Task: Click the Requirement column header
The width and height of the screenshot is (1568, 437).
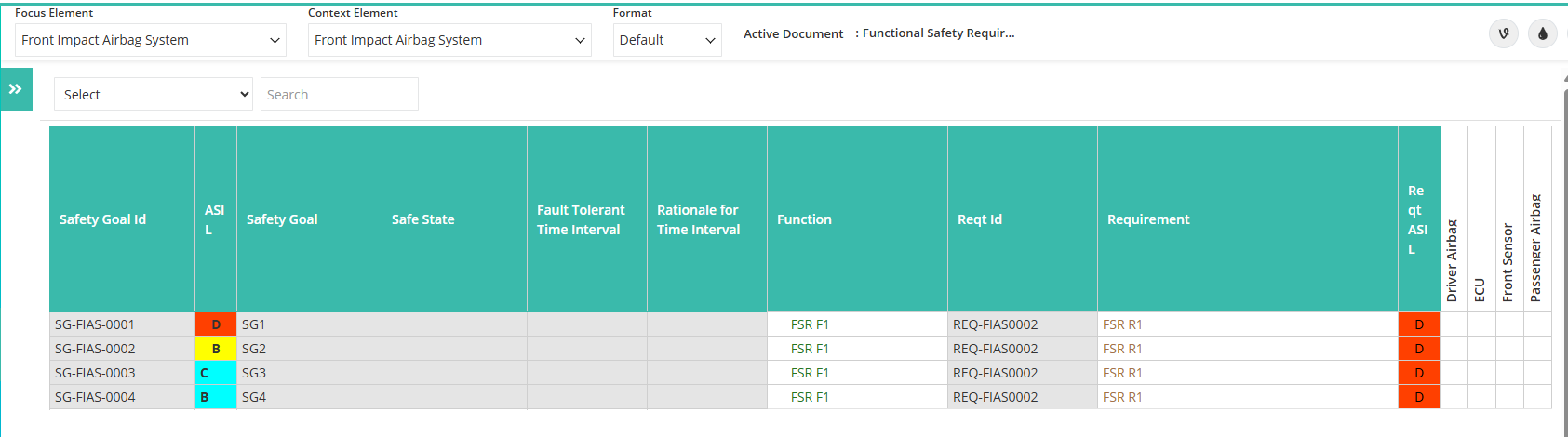Action: [x=1248, y=219]
